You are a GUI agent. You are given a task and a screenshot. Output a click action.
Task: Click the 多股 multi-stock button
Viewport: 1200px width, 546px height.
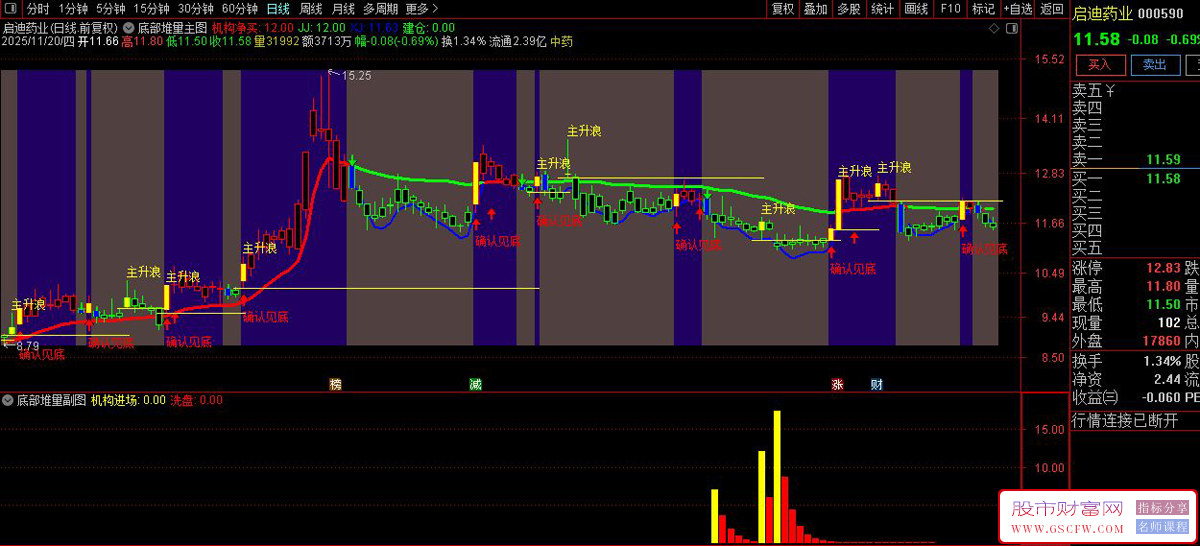tap(849, 9)
